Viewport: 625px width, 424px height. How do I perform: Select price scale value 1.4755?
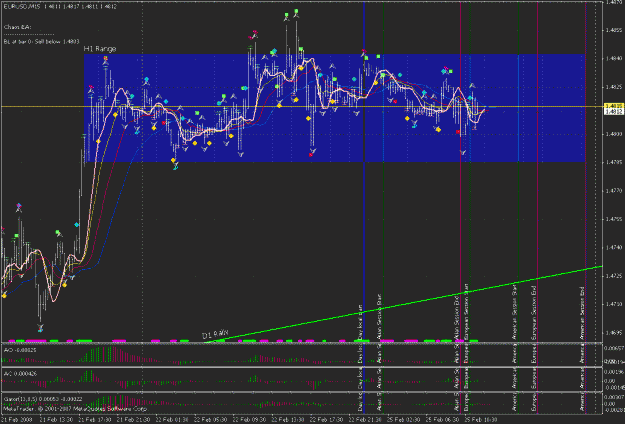coord(614,219)
